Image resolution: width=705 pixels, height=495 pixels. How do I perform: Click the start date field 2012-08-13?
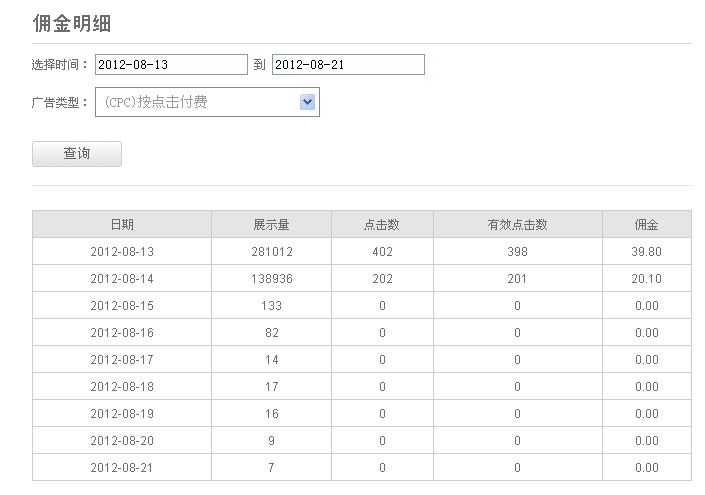coord(171,65)
